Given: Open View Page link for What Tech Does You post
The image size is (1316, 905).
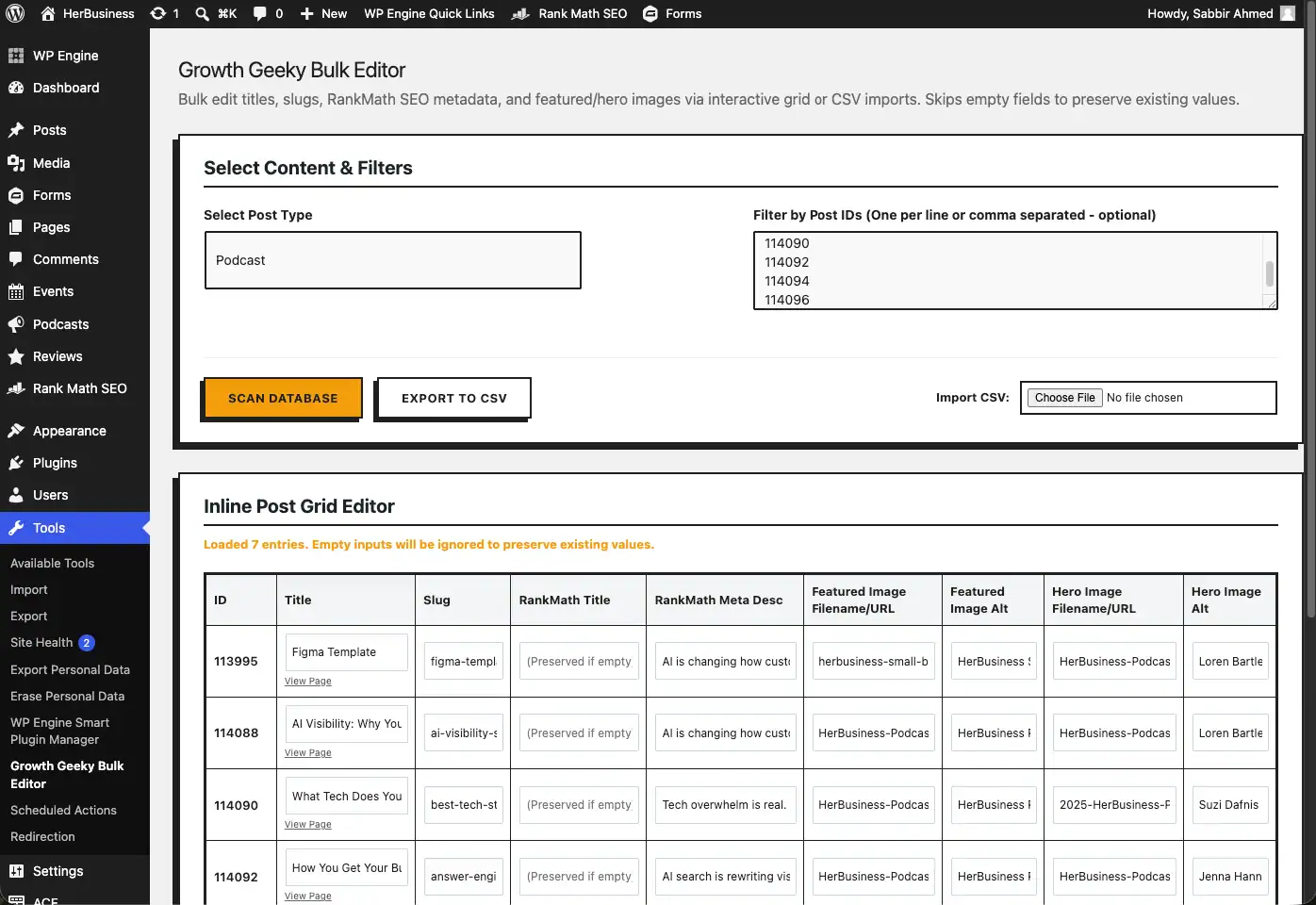Looking at the screenshot, I should (x=308, y=824).
